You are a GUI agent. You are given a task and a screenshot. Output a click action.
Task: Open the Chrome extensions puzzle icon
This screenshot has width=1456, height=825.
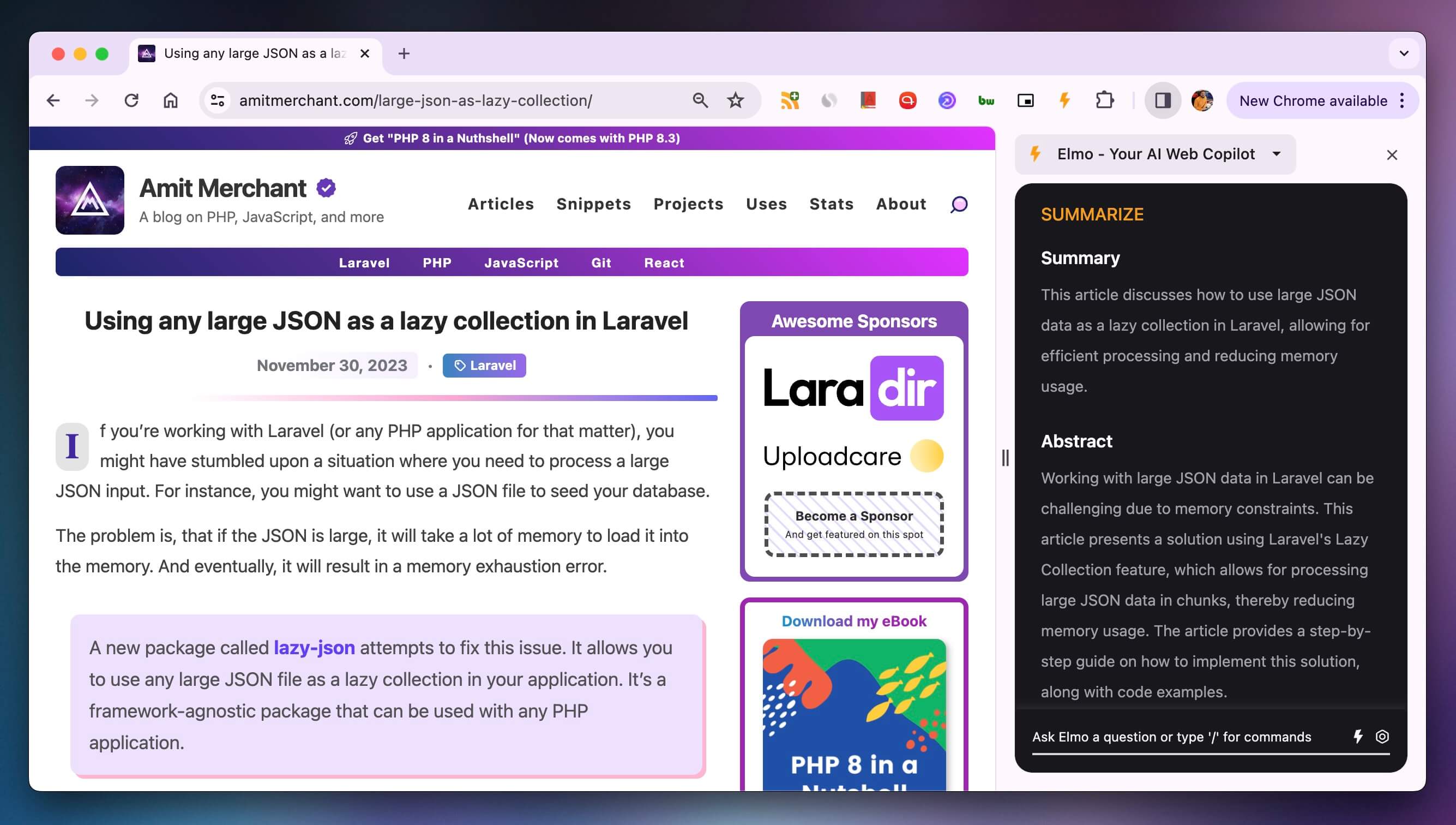(x=1104, y=100)
